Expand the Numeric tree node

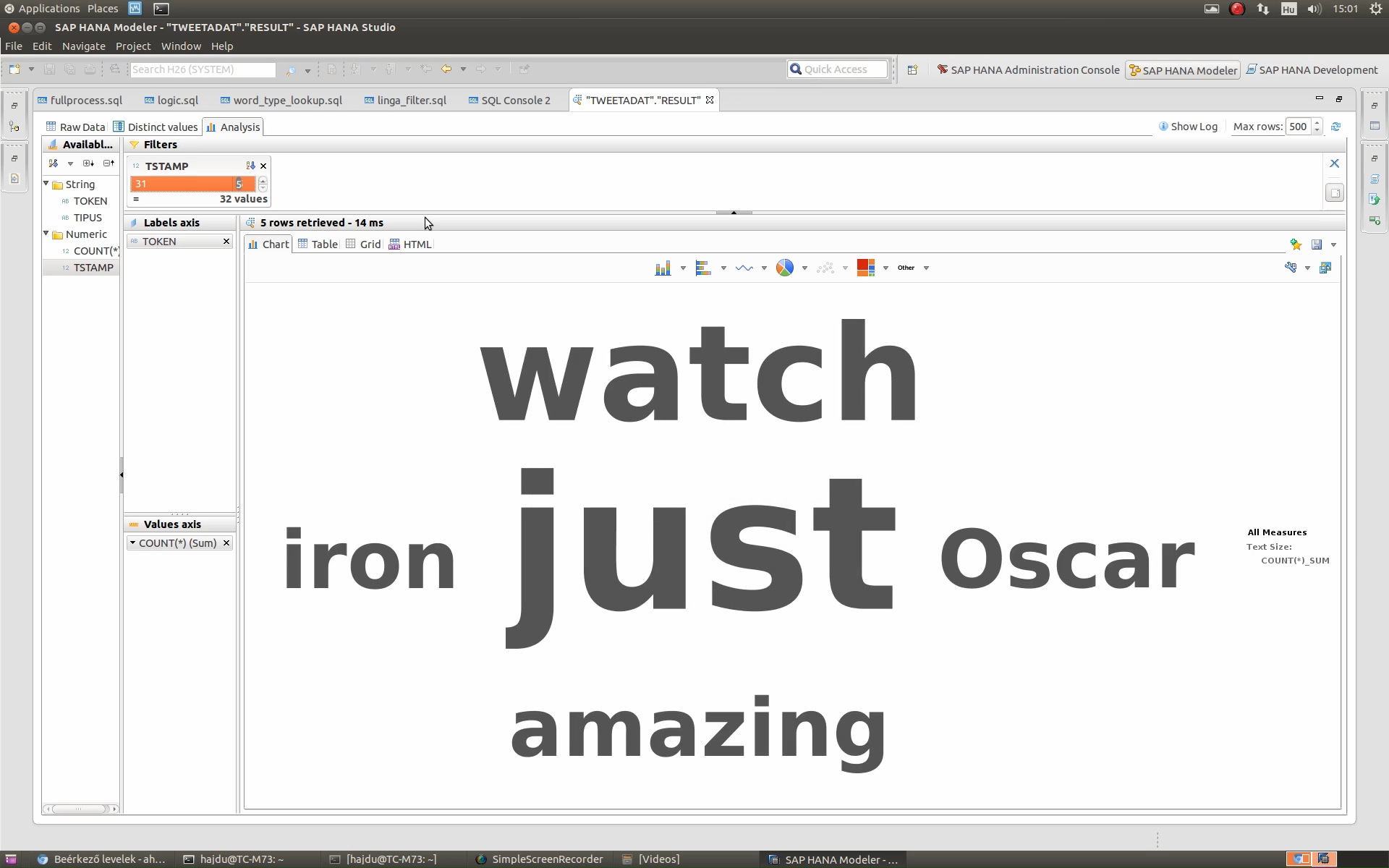[46, 234]
